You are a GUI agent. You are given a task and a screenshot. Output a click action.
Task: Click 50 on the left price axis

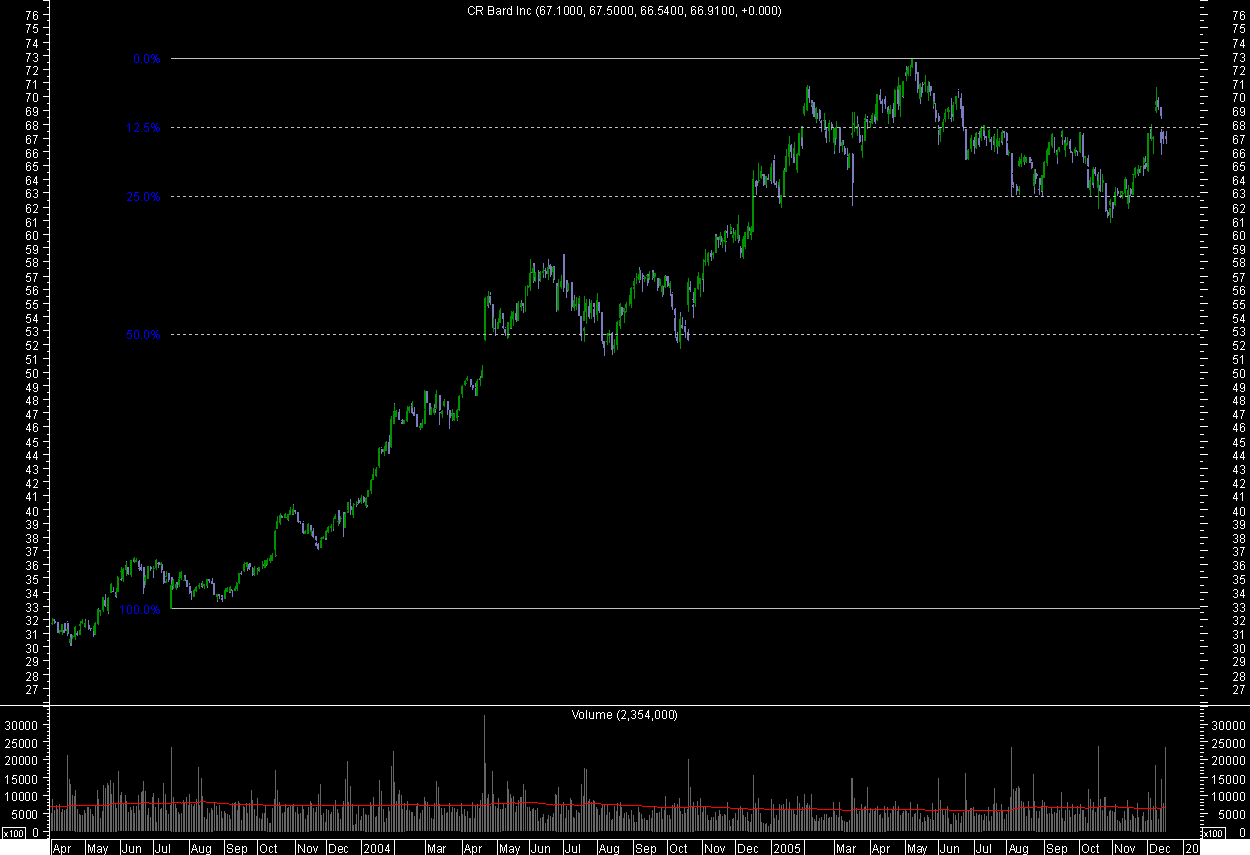32,374
